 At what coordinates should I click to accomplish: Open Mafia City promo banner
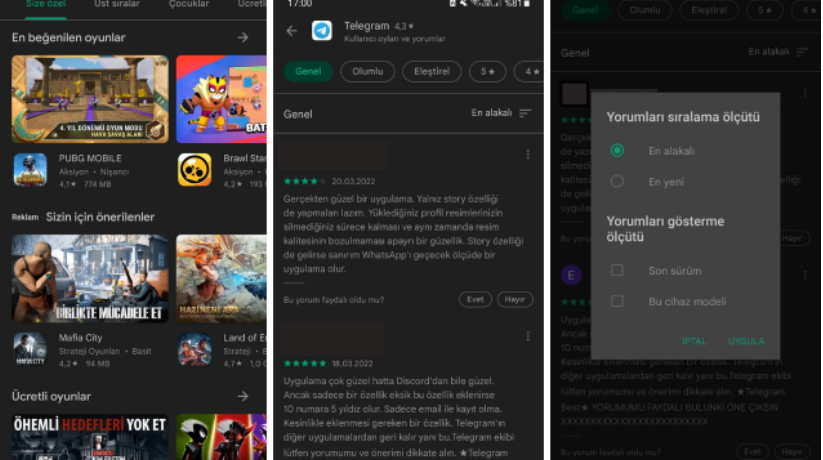pos(90,278)
